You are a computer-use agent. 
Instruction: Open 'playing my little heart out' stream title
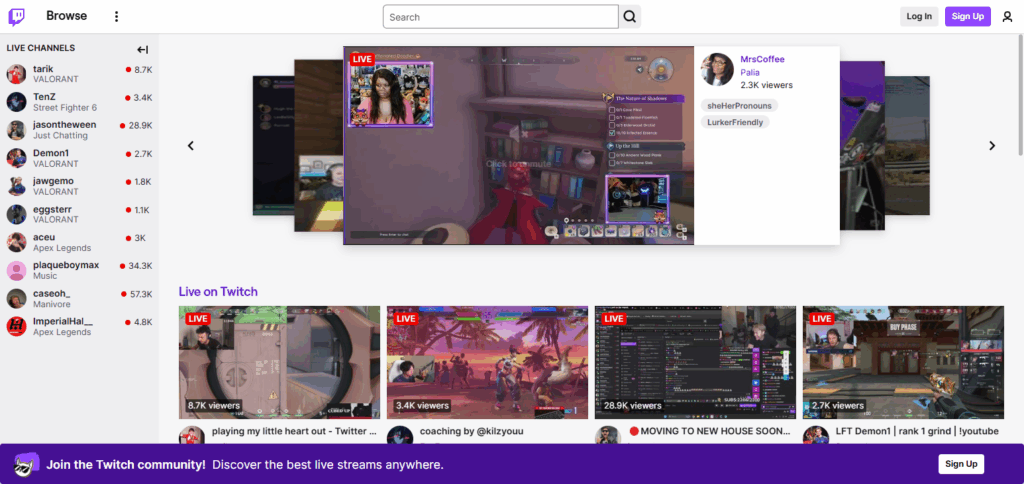tap(294, 431)
